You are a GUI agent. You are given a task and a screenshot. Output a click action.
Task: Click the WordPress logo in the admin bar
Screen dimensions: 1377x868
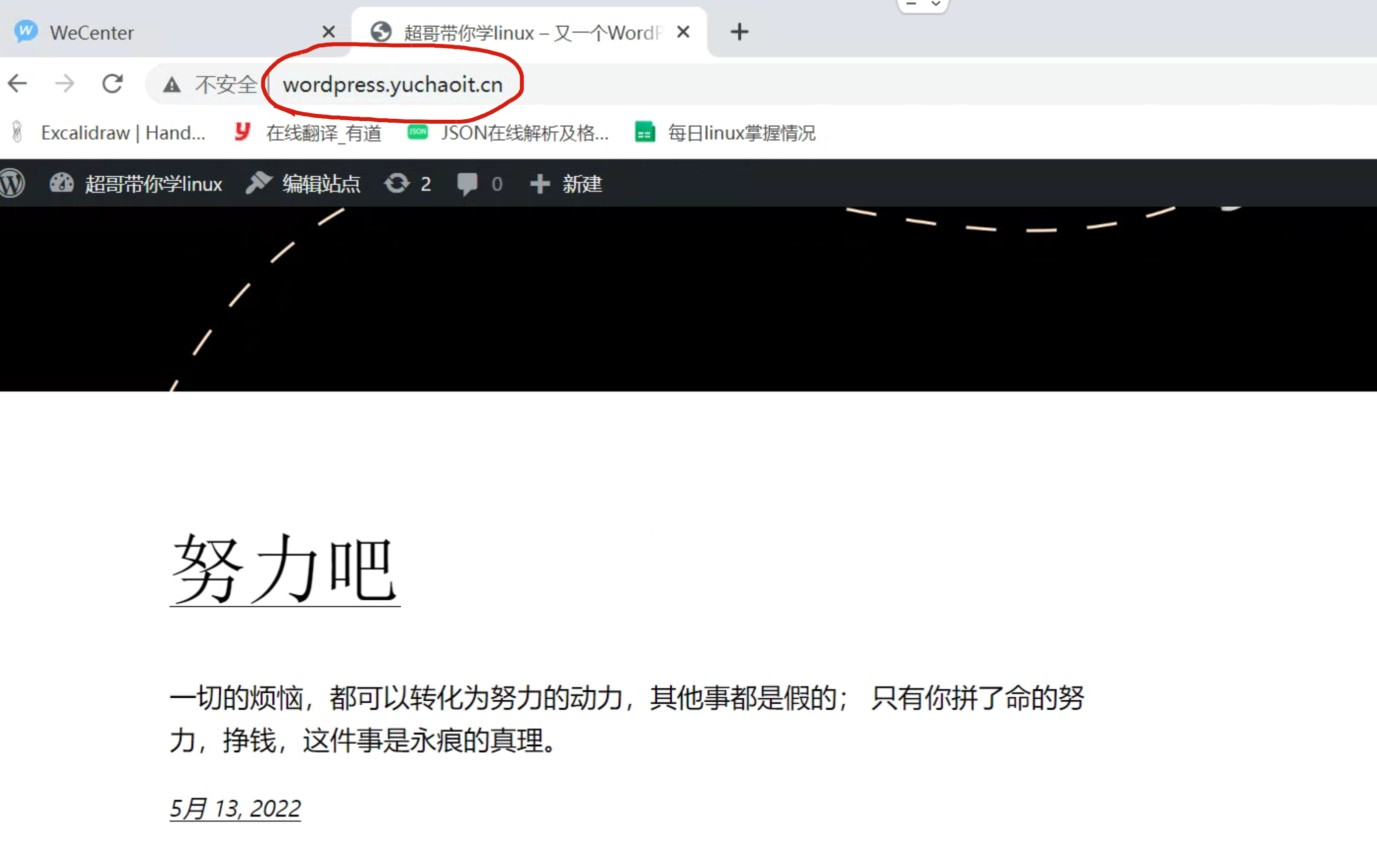[x=12, y=183]
